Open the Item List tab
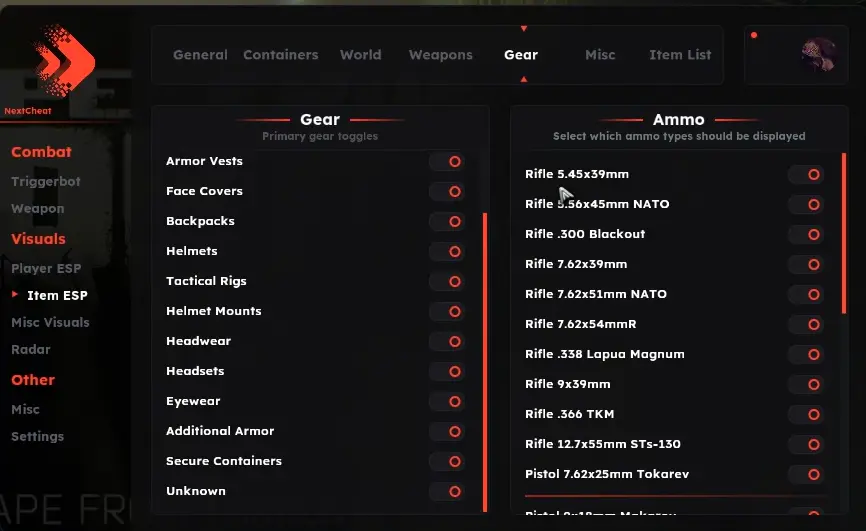The image size is (866, 531). click(x=680, y=55)
